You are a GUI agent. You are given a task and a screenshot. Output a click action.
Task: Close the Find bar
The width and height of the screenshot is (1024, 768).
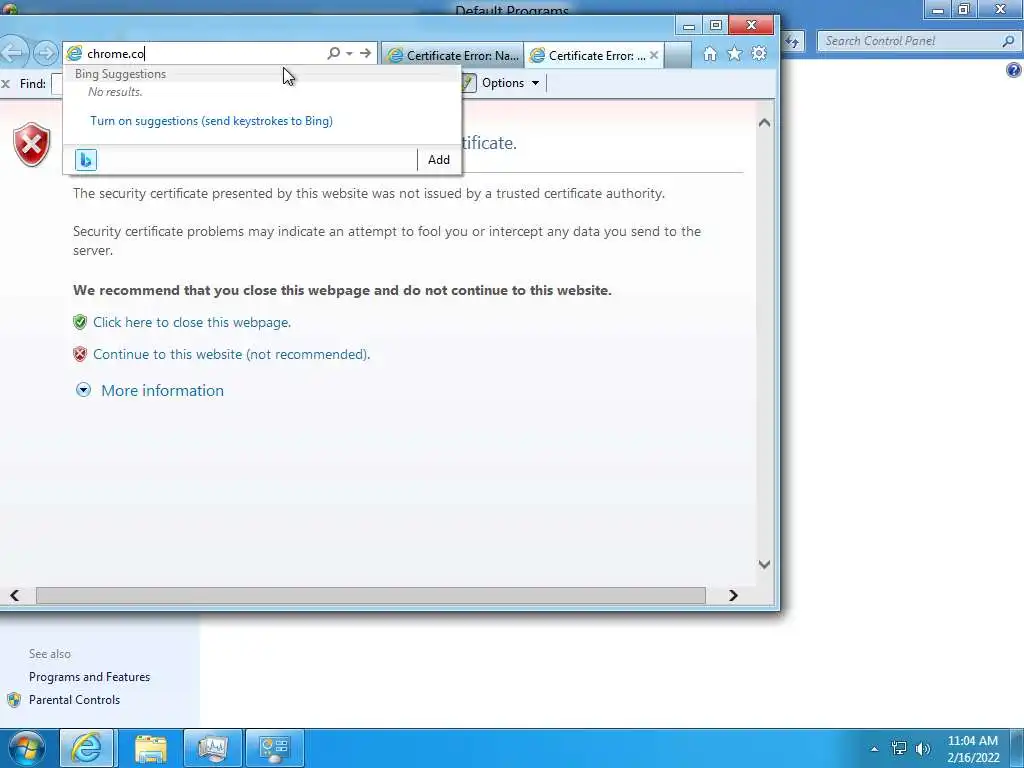coord(6,84)
